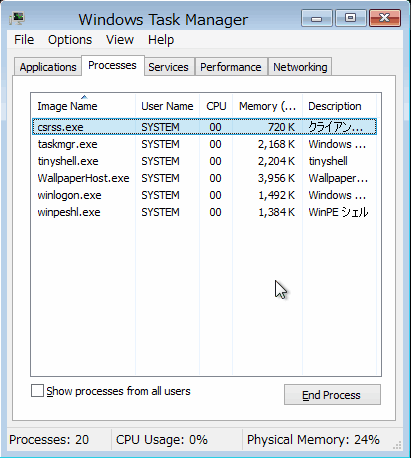The width and height of the screenshot is (411, 458).
Task: Click the 2,168 K memory value
Action: point(276,144)
